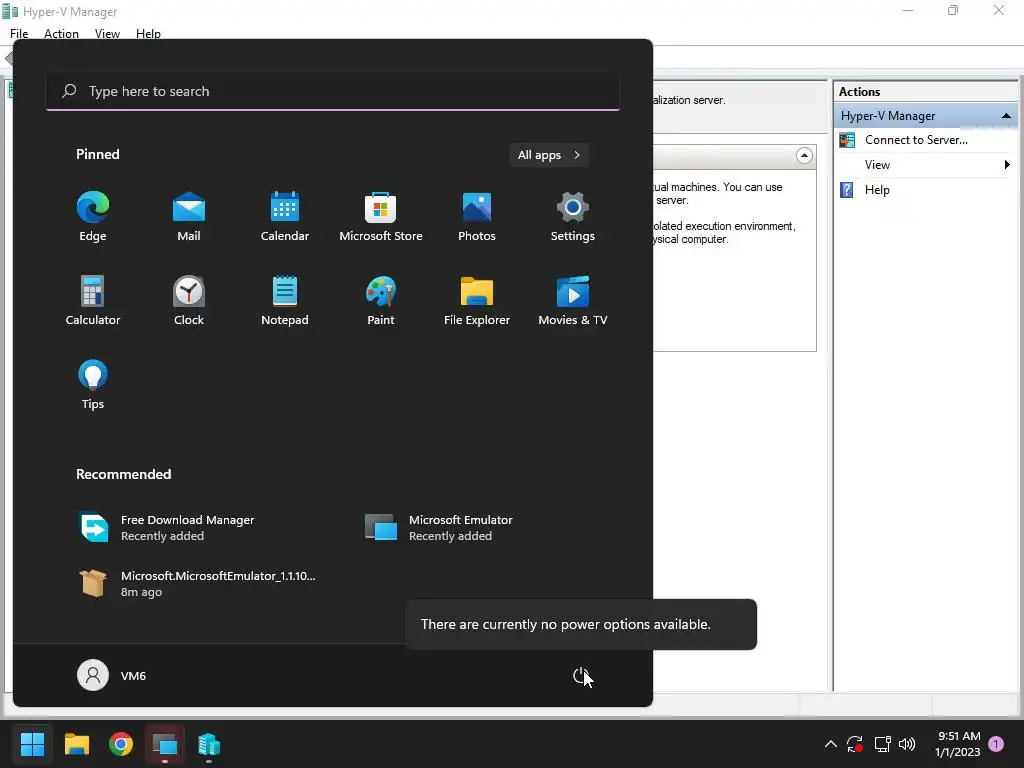1024x768 pixels.
Task: Click the power button in Start menu
Action: coord(581,675)
